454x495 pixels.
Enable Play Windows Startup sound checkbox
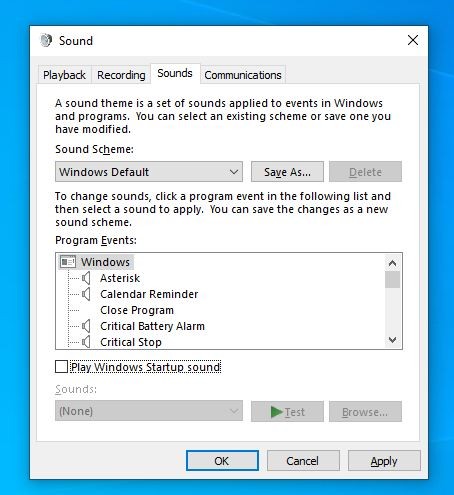(x=61, y=367)
